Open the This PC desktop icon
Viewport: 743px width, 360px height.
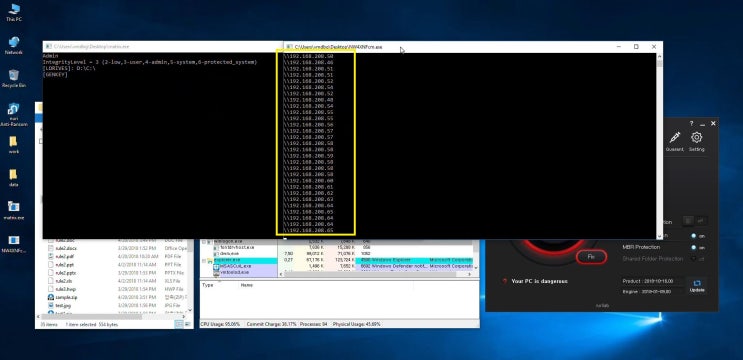[14, 11]
